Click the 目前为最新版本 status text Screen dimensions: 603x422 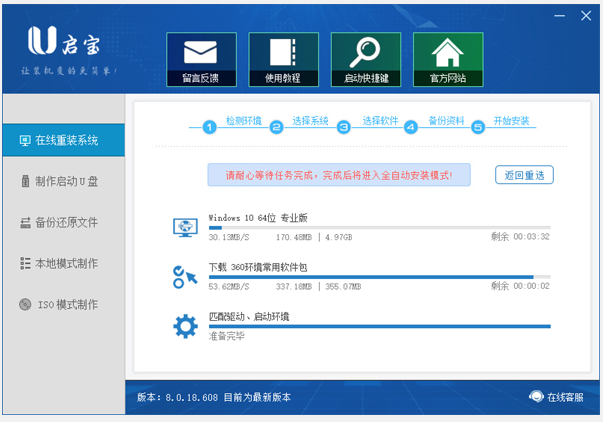[x=257, y=397]
